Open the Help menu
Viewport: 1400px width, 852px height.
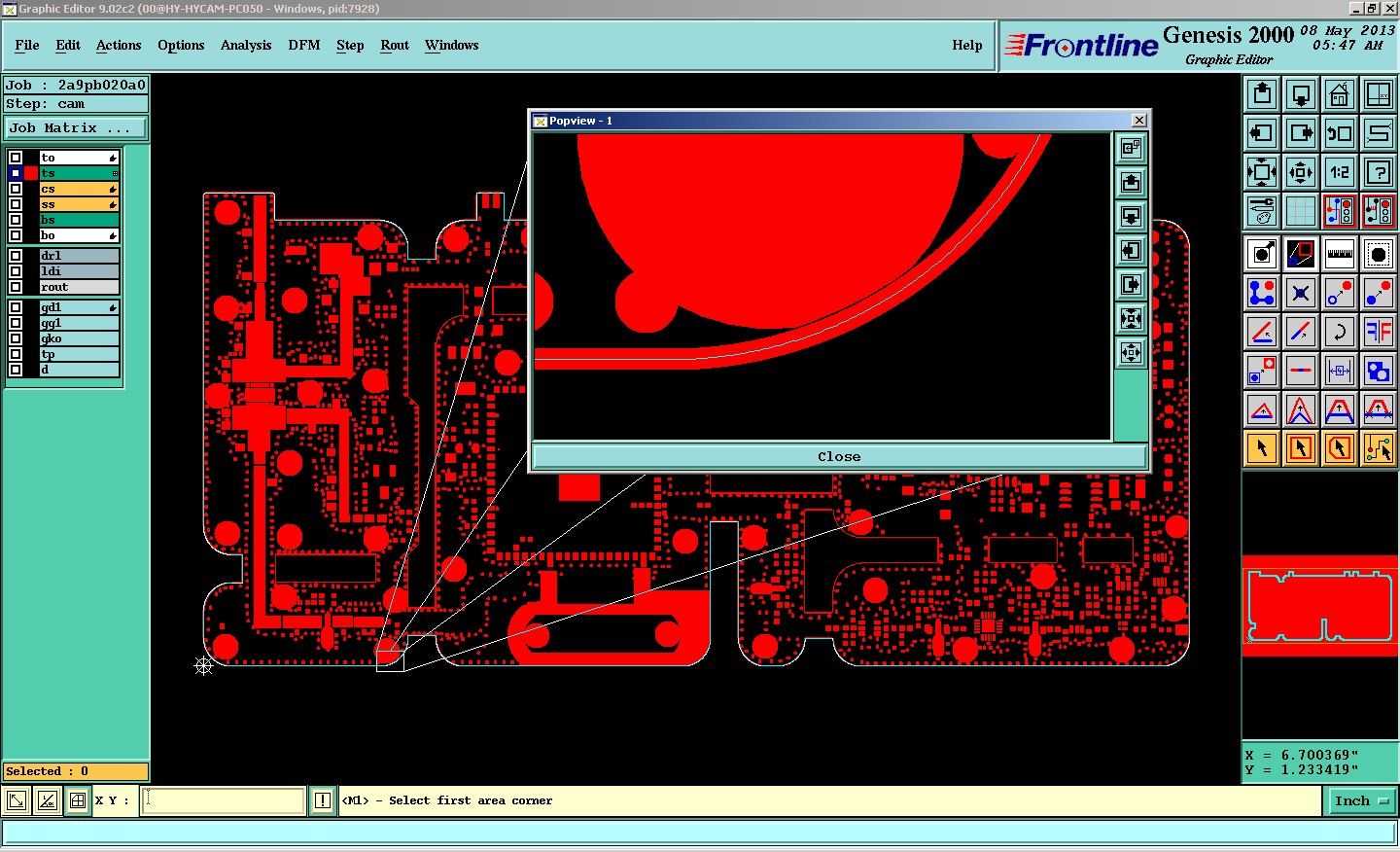coord(967,46)
